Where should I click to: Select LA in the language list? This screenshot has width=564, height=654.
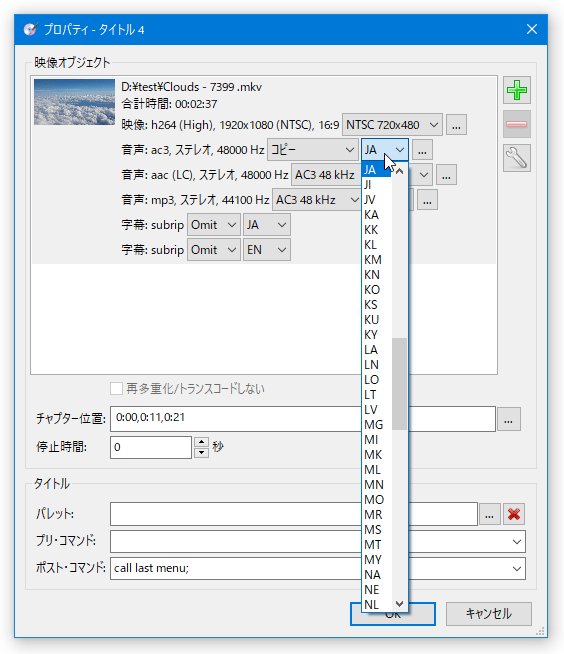377,350
